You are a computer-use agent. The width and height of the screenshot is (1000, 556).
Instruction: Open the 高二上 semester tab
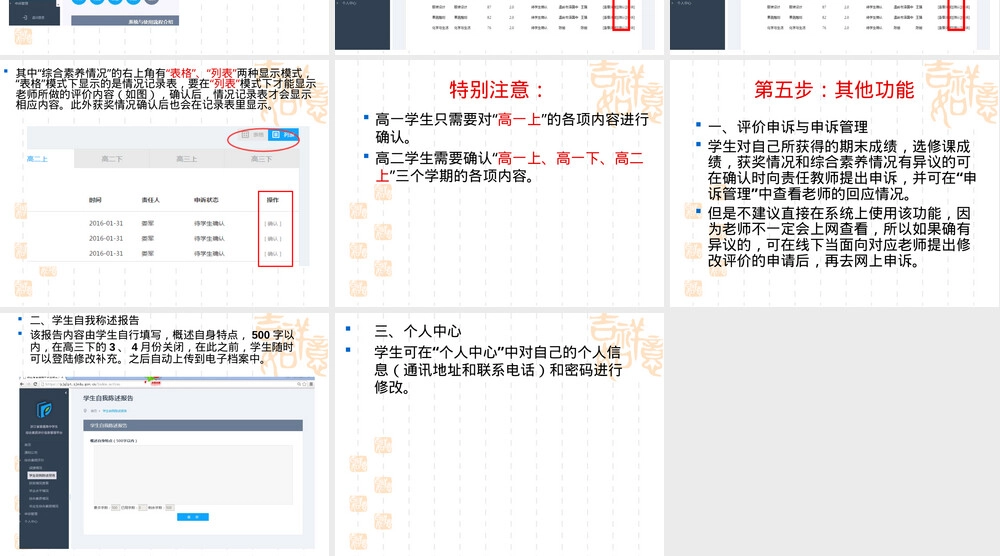coord(37,159)
